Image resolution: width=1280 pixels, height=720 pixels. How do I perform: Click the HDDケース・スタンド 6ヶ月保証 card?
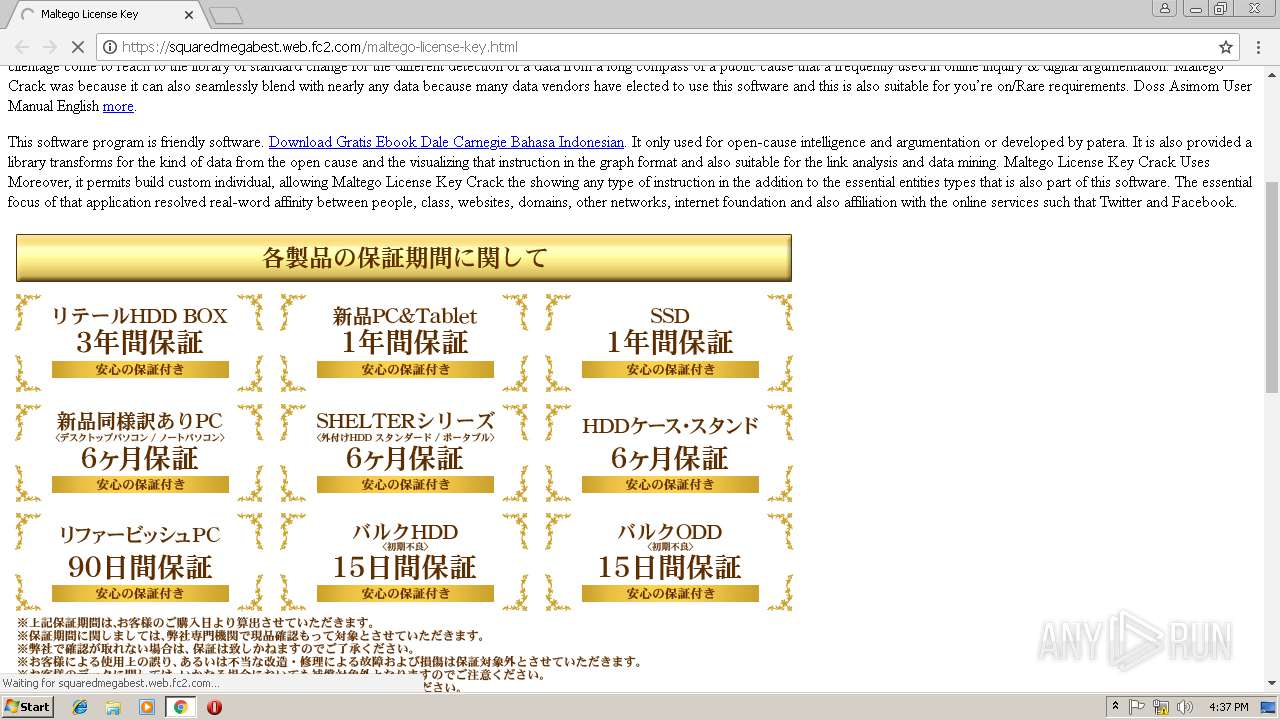pyautogui.click(x=670, y=452)
